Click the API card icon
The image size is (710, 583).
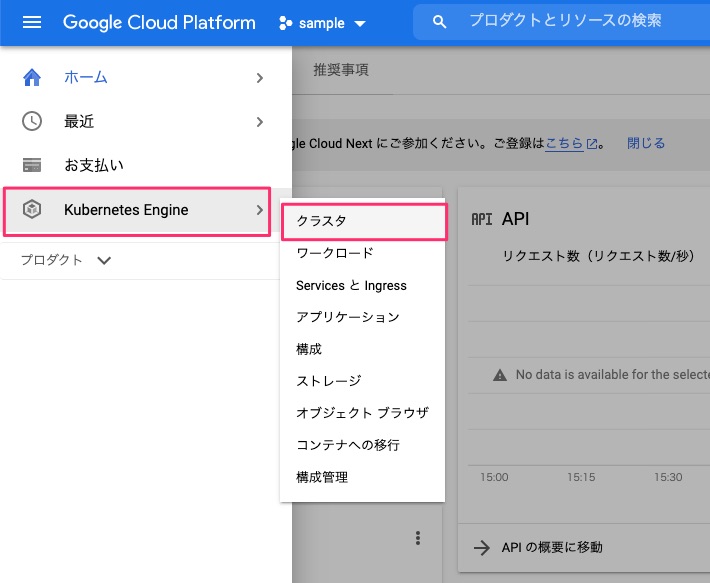click(482, 219)
